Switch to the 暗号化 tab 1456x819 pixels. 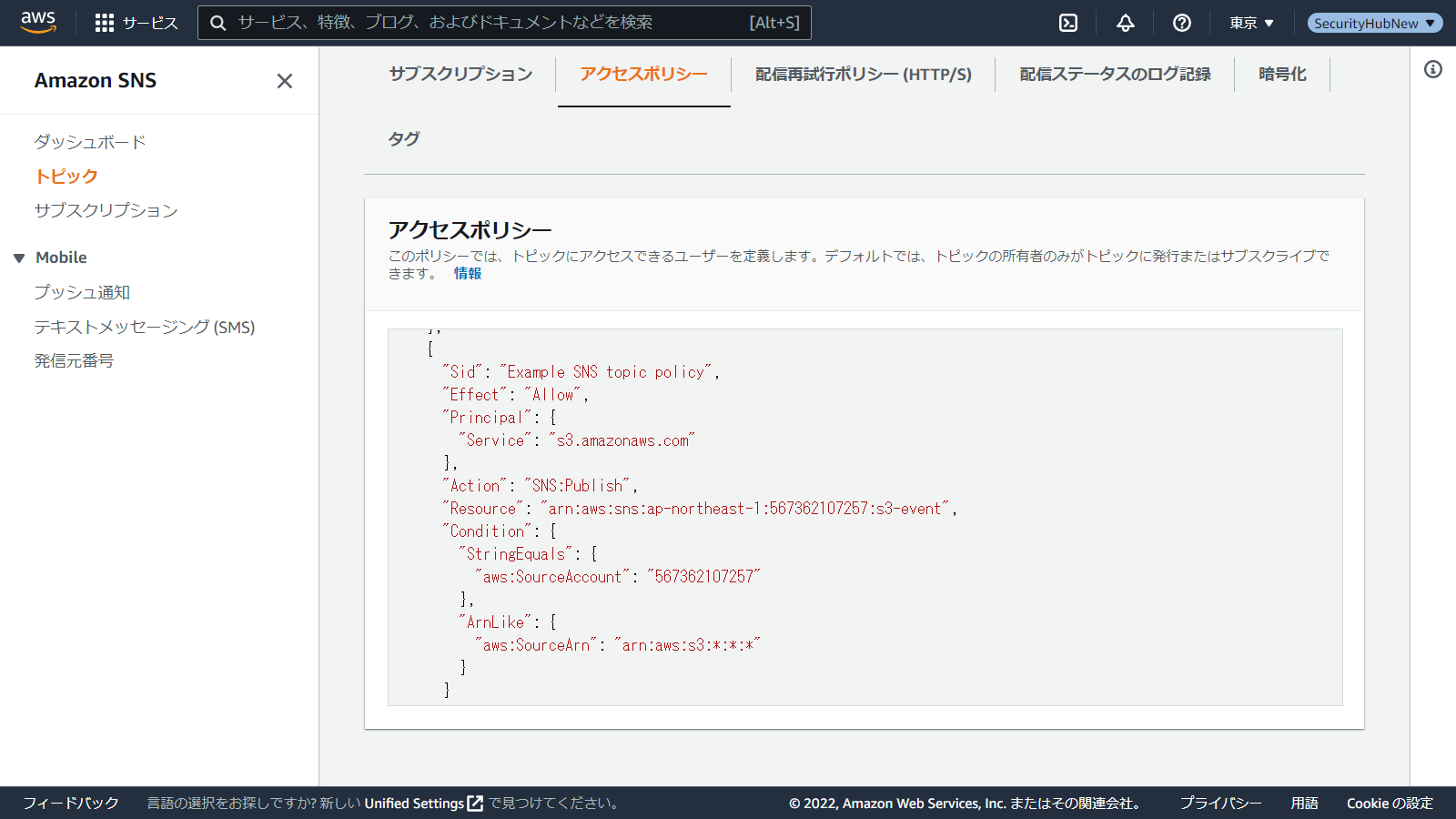click(1282, 75)
